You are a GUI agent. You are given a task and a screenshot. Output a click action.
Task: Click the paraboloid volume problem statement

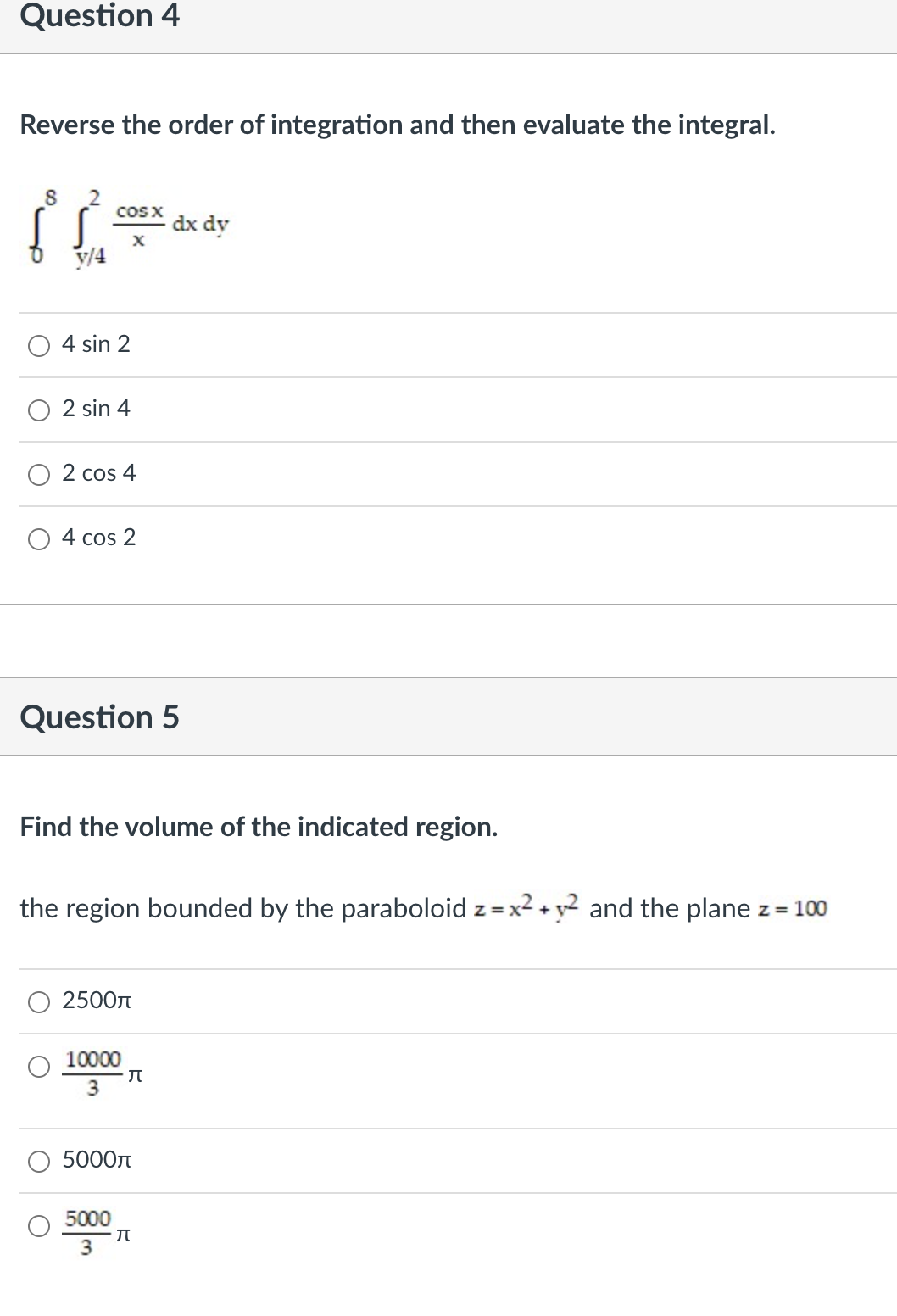pos(424,908)
